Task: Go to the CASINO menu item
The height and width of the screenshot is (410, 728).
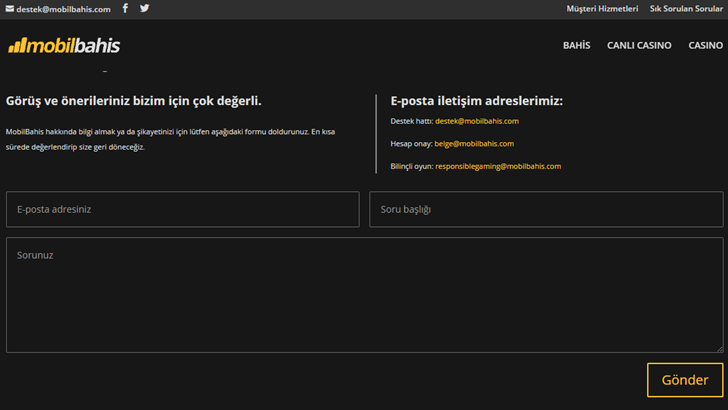Action: point(706,46)
